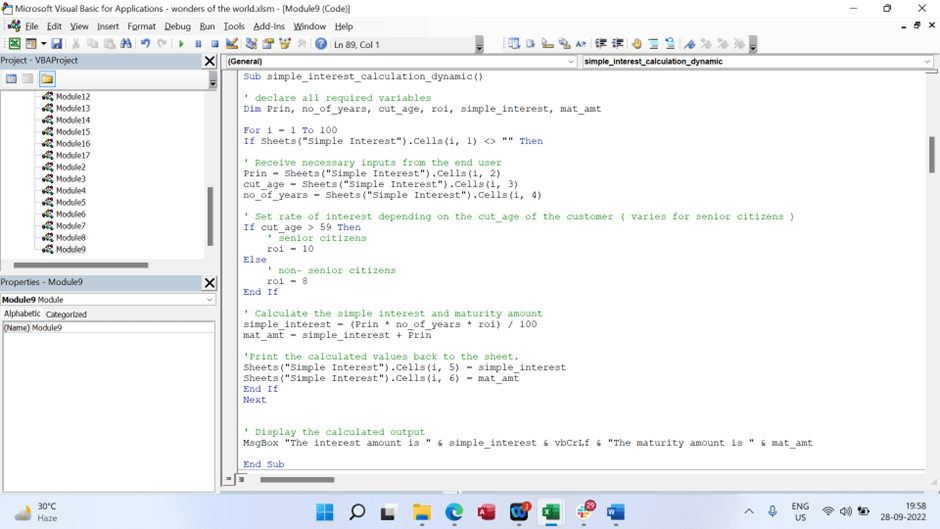Open Microsoft Edge from the taskbar
Screen dimensions: 940x529
pyautogui.click(x=454, y=512)
